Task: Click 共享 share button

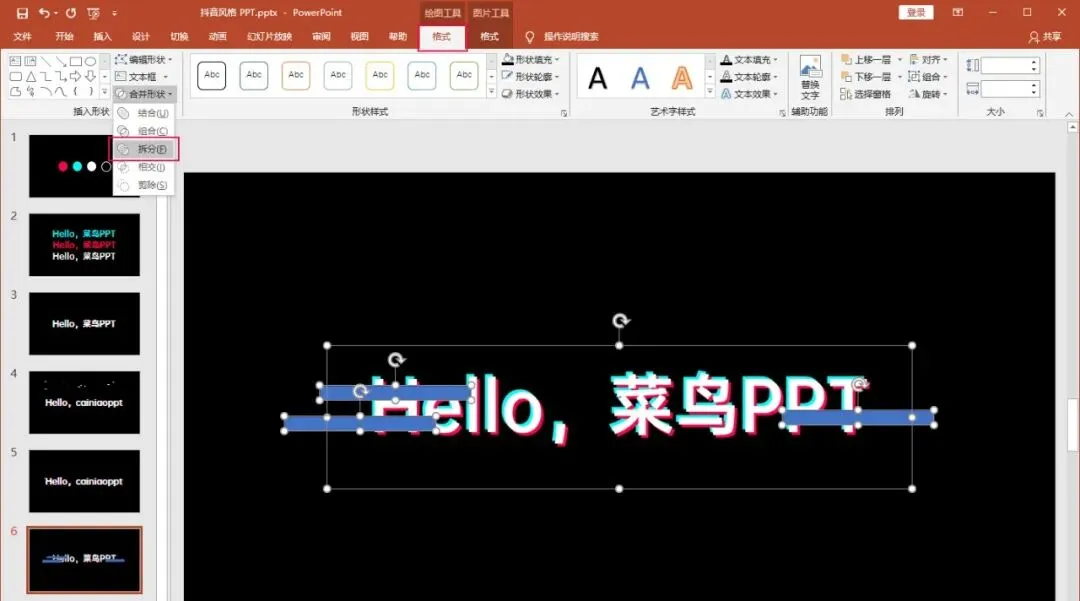Action: pos(1045,36)
